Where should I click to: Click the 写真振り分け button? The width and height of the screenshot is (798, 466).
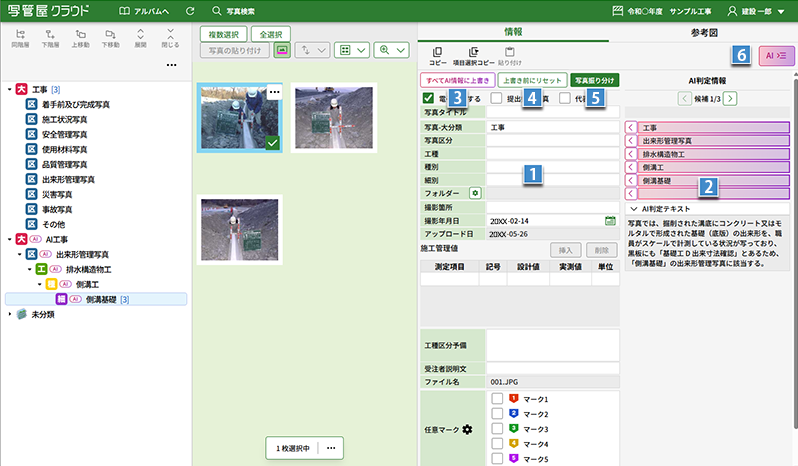(x=594, y=80)
